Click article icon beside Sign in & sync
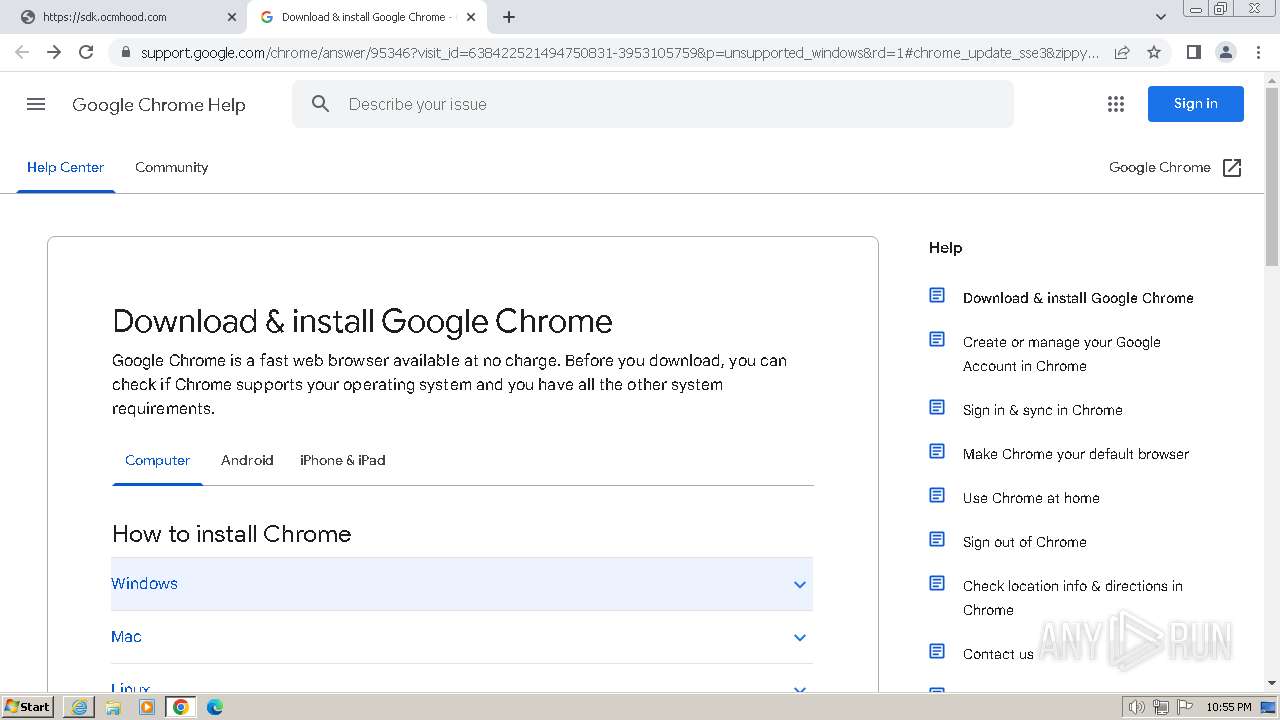Image resolution: width=1280 pixels, height=720 pixels. (937, 408)
